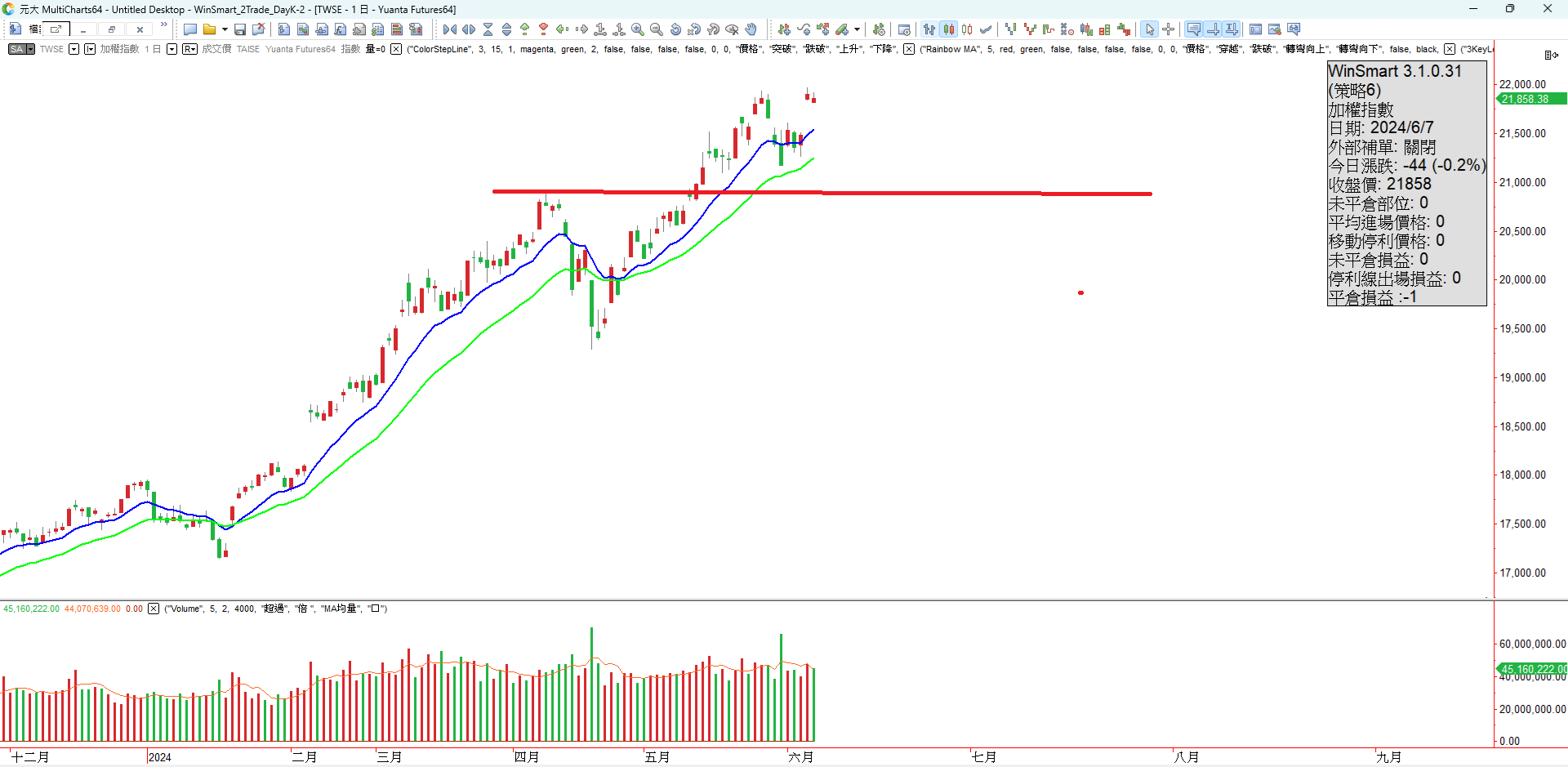Open the R session dropdown box
Screen dimensions: 1568x767
click(x=189, y=49)
